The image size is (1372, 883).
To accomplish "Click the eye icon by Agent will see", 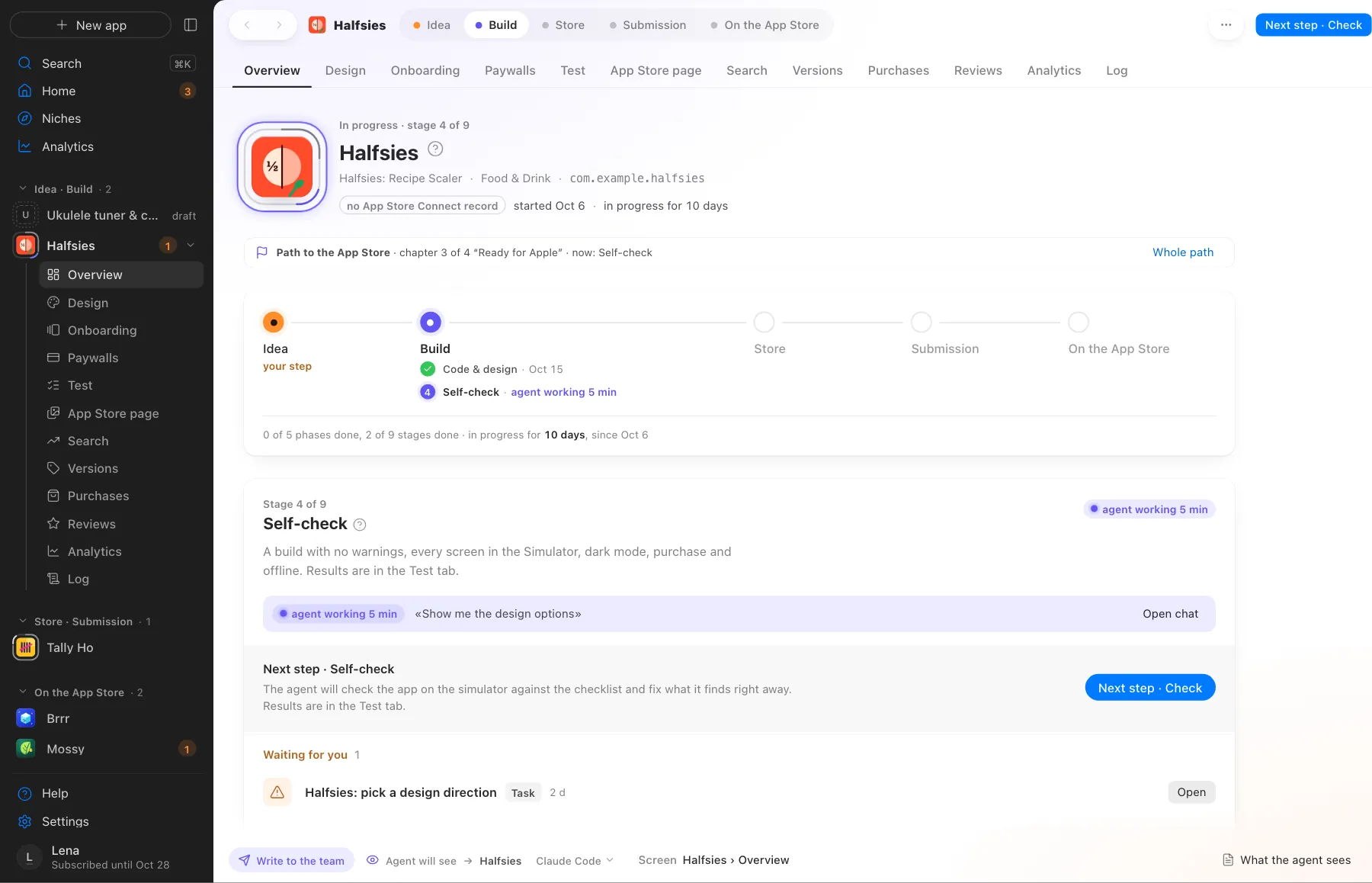I will coord(373,860).
